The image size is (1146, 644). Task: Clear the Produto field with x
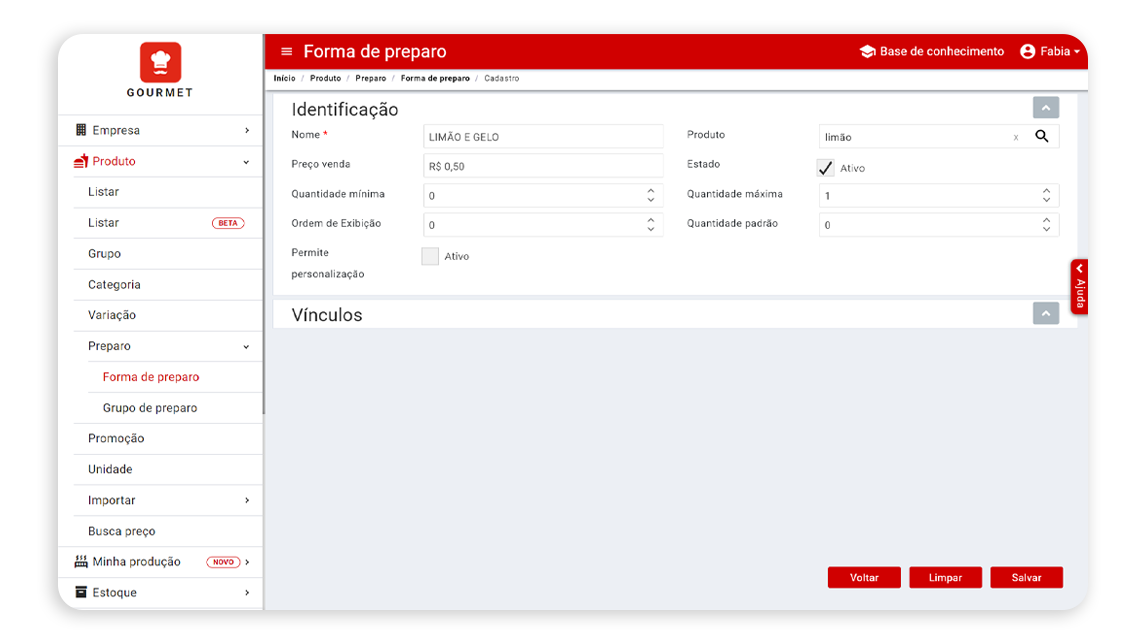click(x=1016, y=137)
